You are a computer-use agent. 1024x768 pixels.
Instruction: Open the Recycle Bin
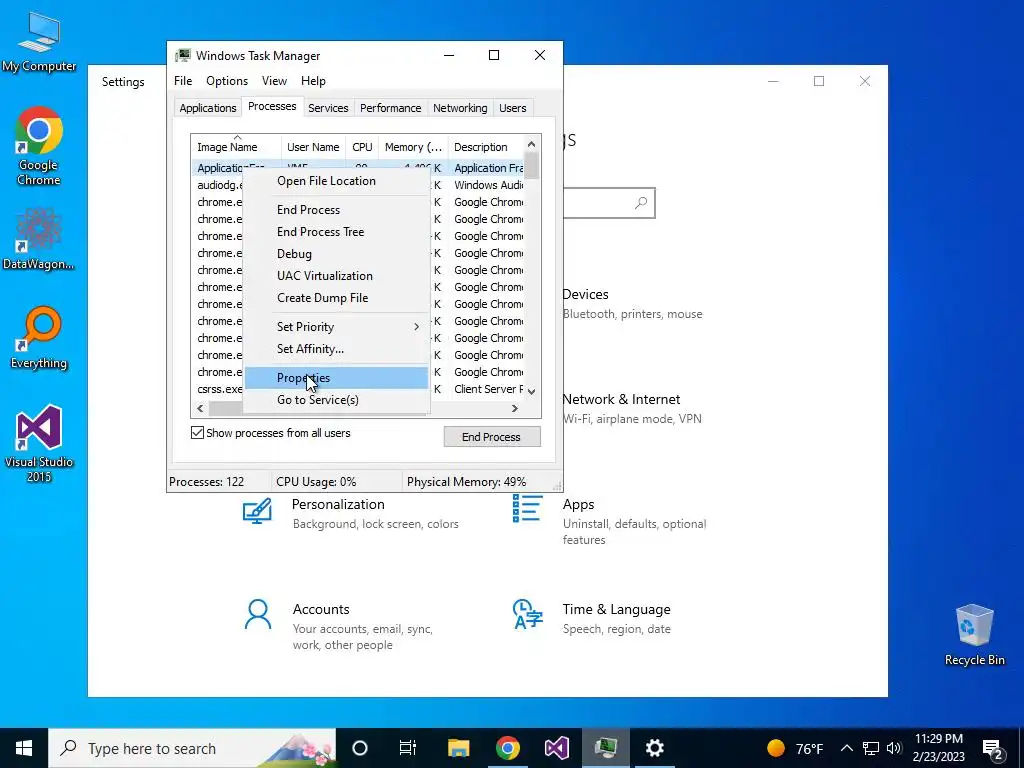(x=974, y=634)
